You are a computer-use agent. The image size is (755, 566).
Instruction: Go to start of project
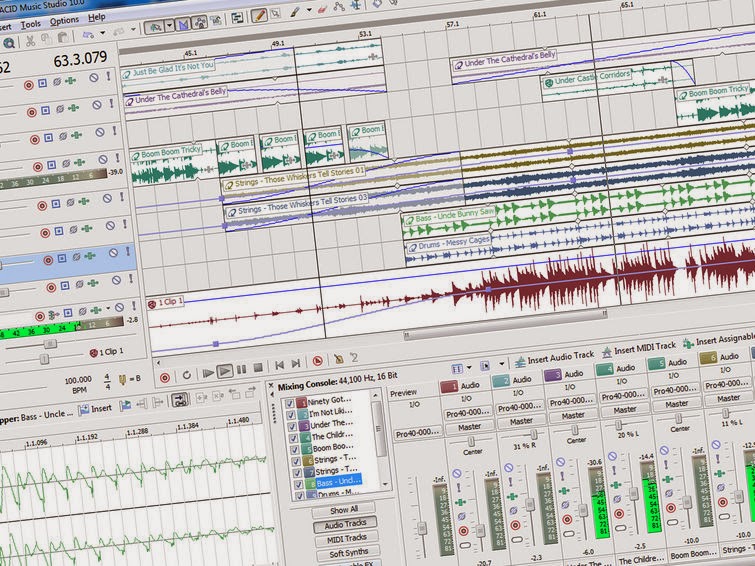pyautogui.click(x=279, y=365)
